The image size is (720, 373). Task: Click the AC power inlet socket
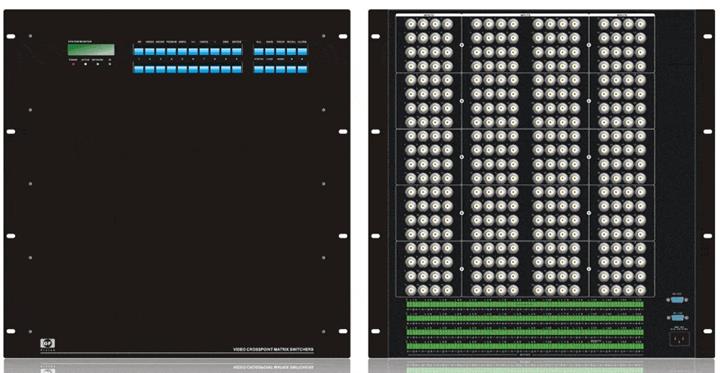tap(679, 339)
